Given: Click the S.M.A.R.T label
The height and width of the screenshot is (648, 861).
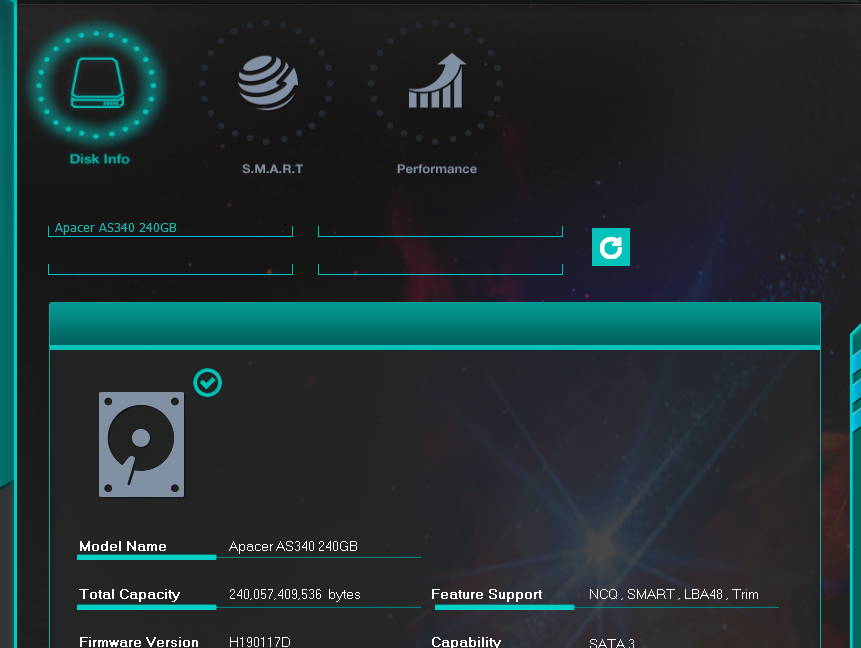Looking at the screenshot, I should 272,169.
